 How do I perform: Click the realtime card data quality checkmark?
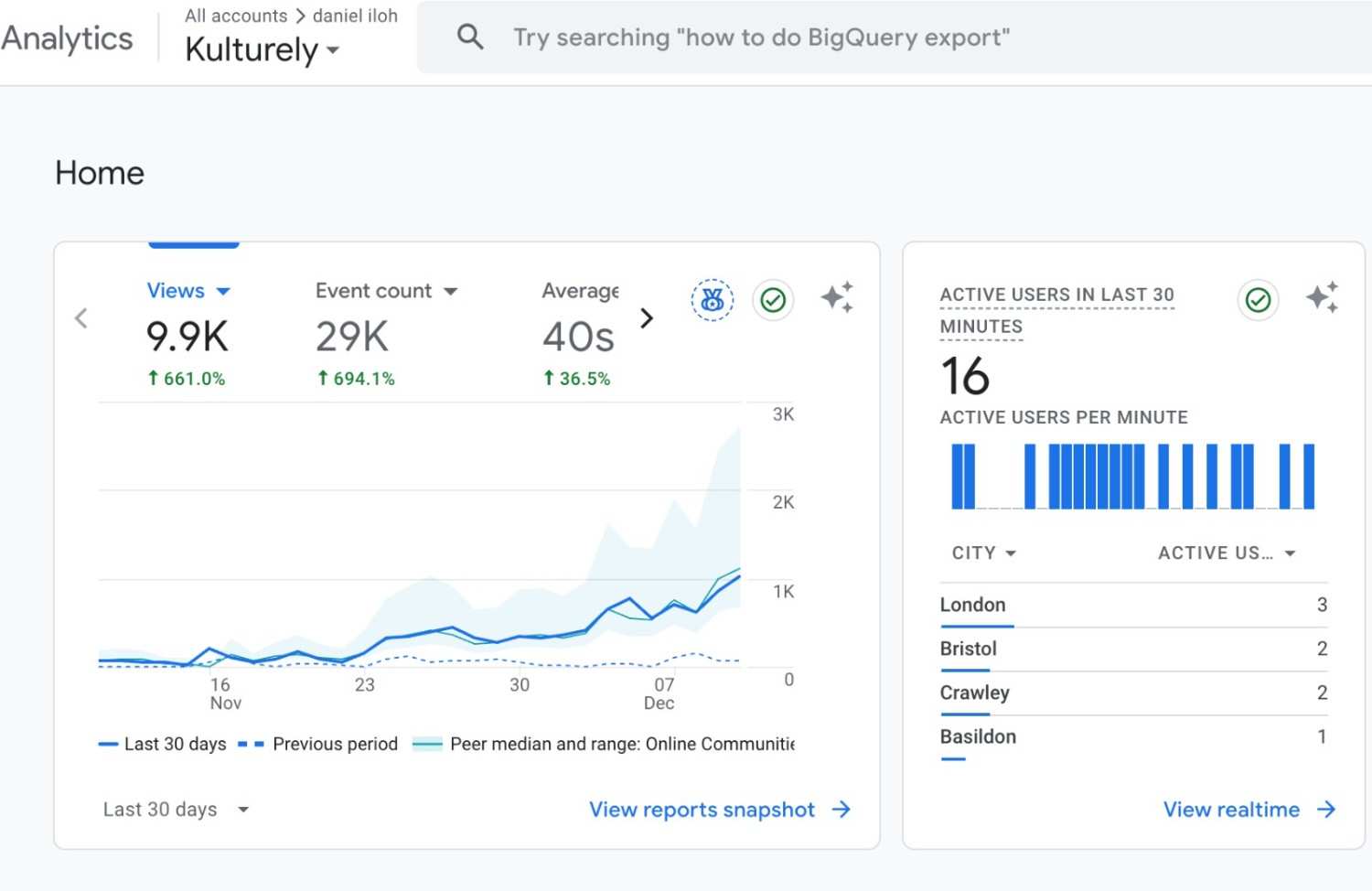[1258, 300]
